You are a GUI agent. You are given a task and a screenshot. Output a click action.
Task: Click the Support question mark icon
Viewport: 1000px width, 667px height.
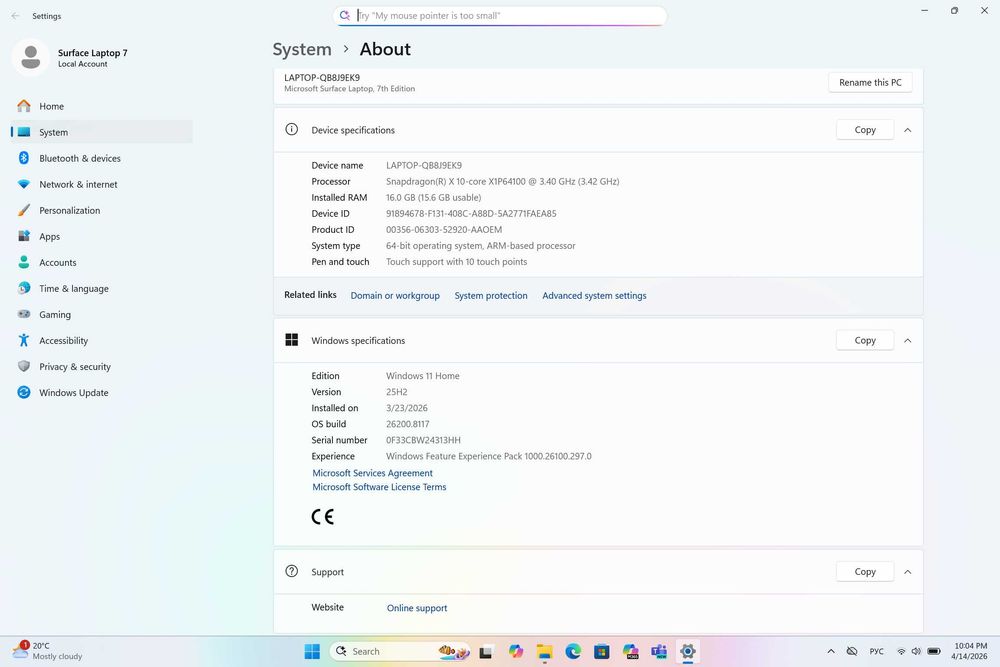pyautogui.click(x=291, y=571)
